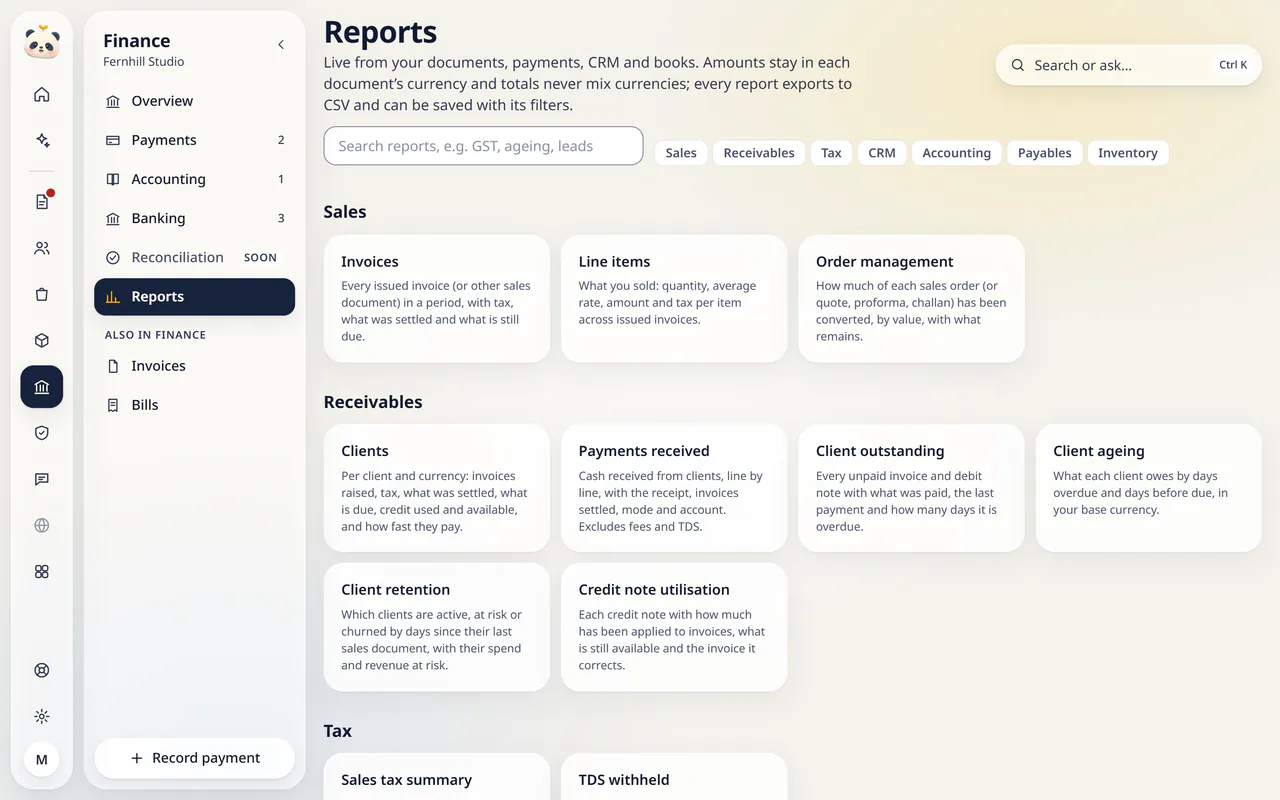Image resolution: width=1280 pixels, height=800 pixels.
Task: Click the panda logo
Action: [42, 43]
